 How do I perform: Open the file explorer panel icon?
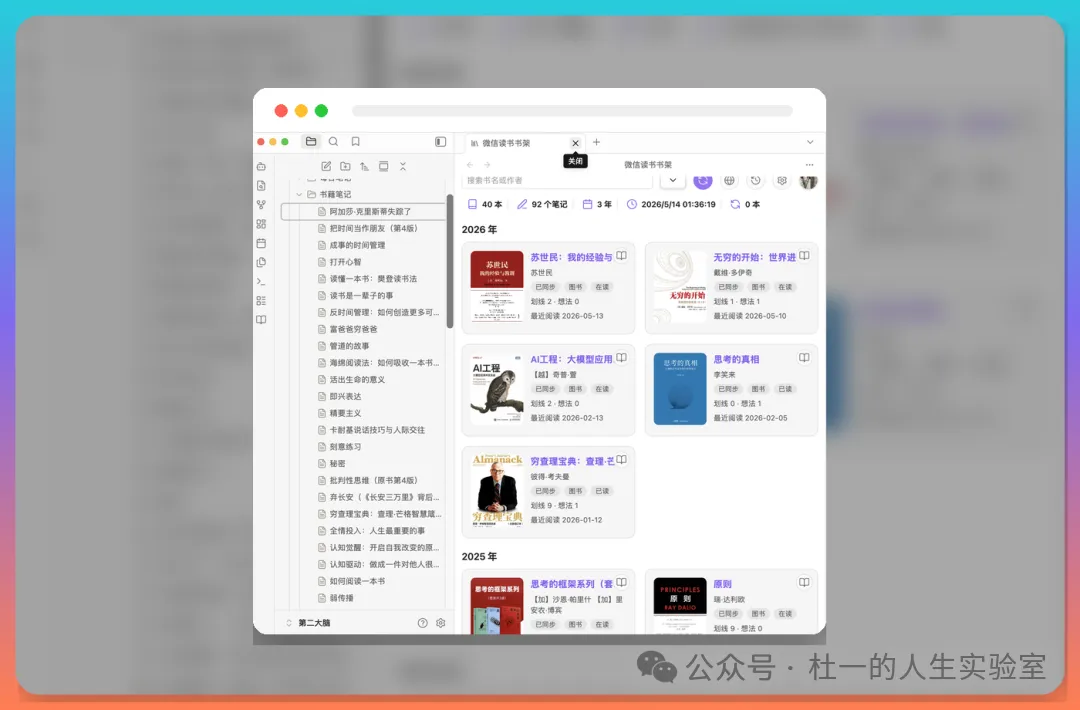click(x=311, y=141)
